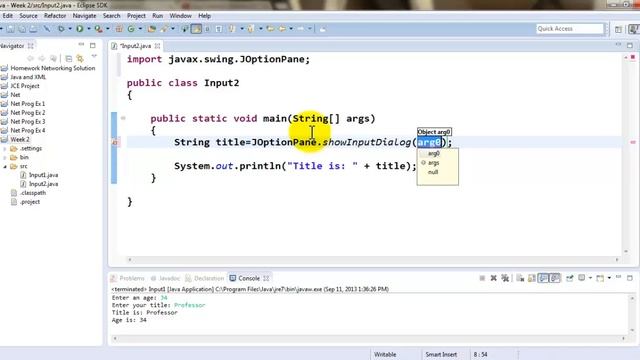The width and height of the screenshot is (640, 360).
Task: Click Remove Launch X icon in the Console
Action: pyautogui.click(x=493, y=278)
